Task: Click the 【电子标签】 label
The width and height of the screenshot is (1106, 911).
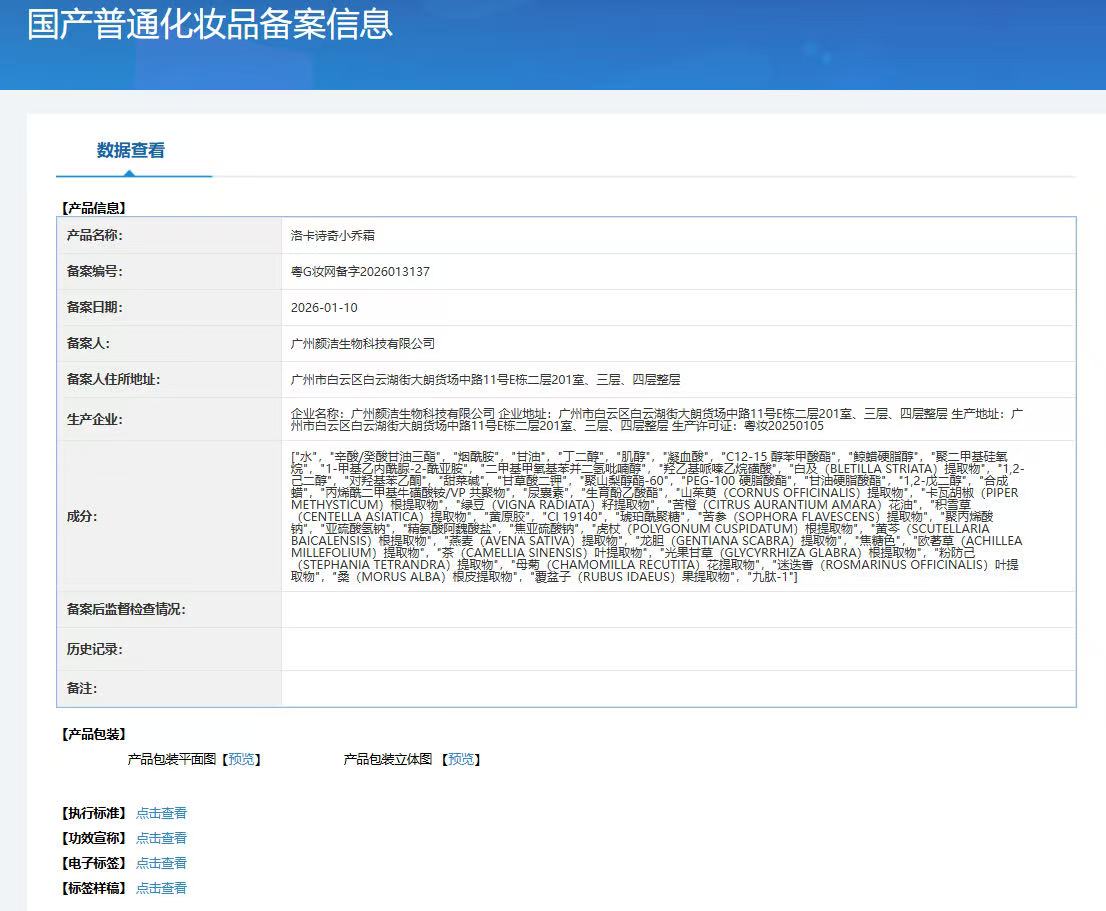Action: pyautogui.click(x=94, y=863)
